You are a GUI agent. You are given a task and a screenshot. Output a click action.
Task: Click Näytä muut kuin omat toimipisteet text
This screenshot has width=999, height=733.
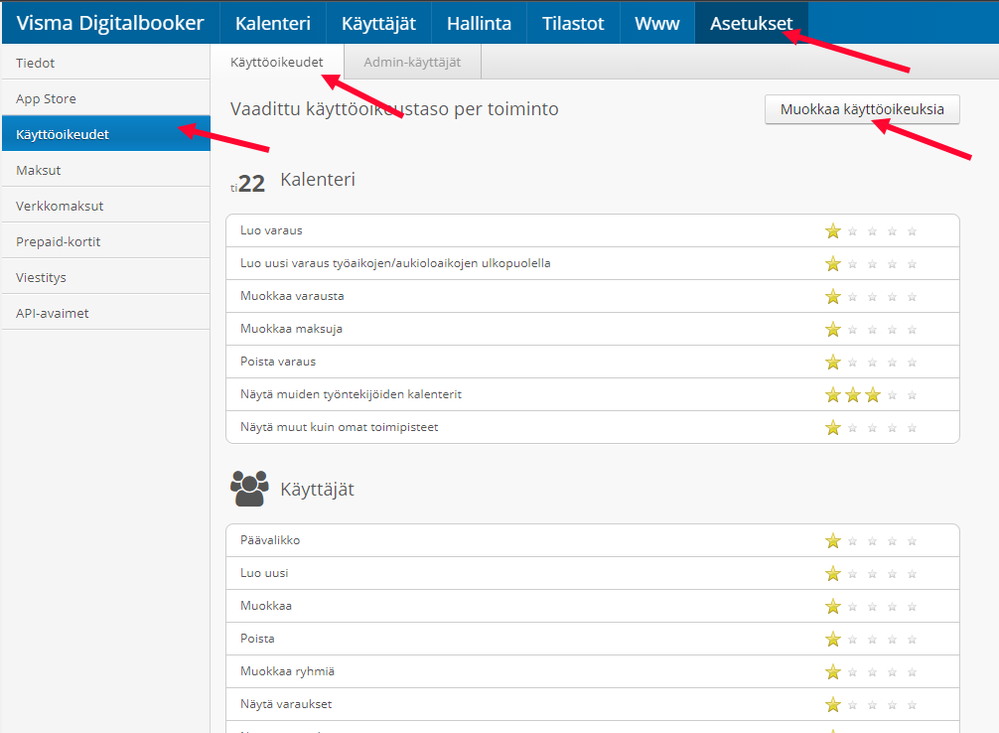pos(339,427)
